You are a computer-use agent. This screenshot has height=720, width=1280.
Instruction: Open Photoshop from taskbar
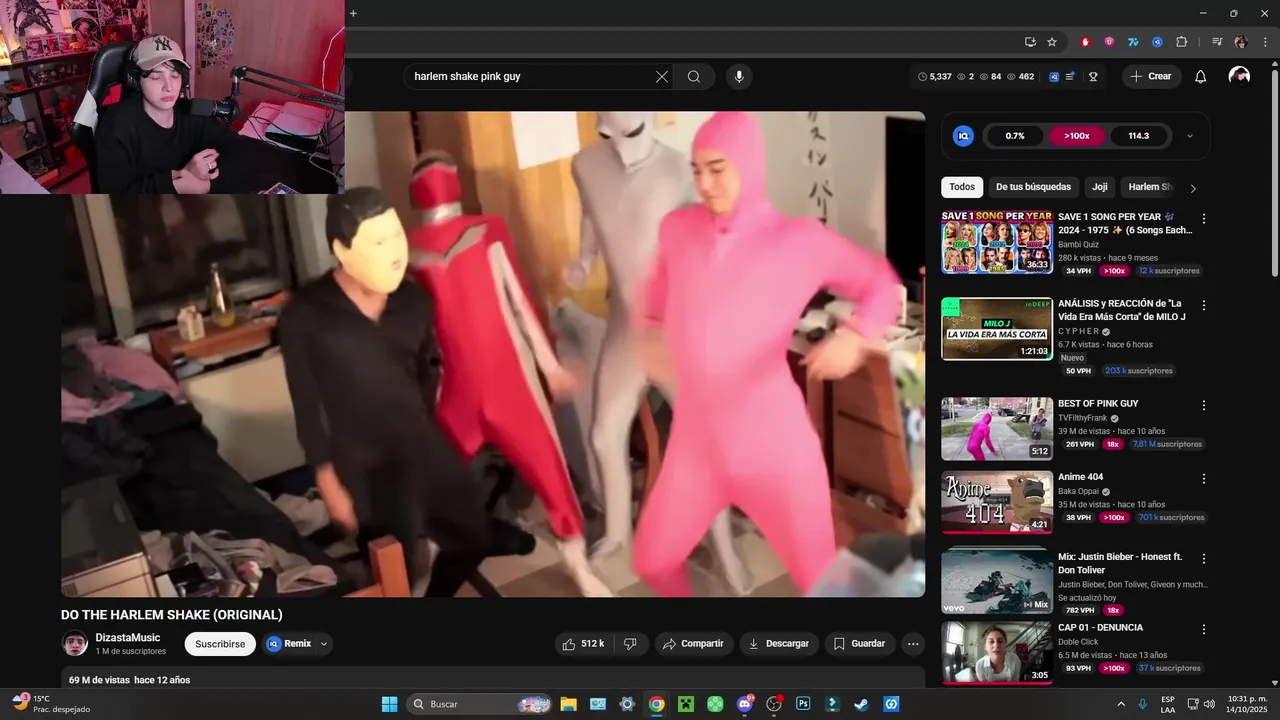803,704
